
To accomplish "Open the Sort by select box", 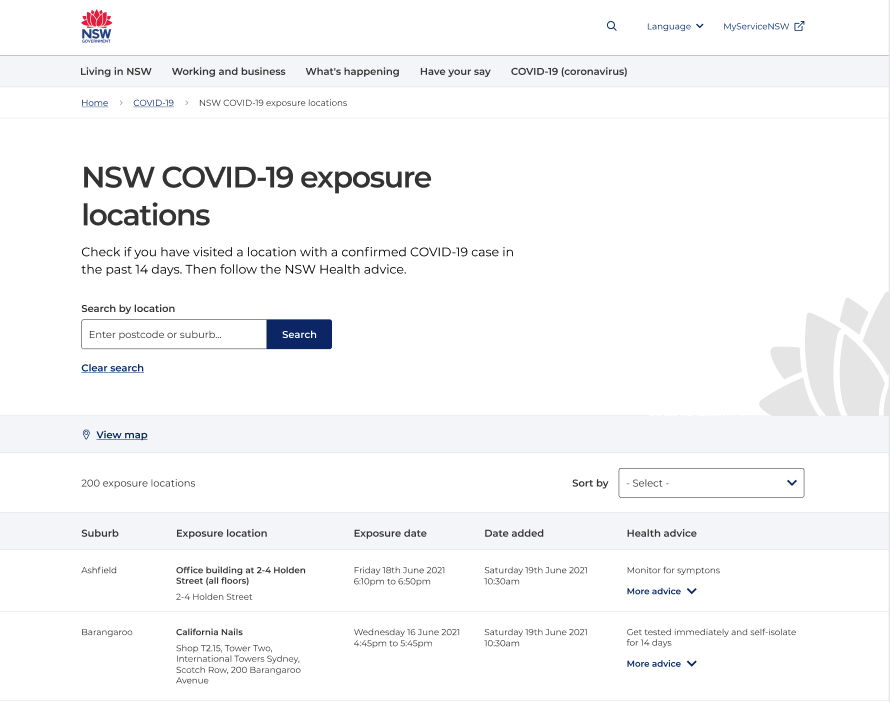I will 711,483.
